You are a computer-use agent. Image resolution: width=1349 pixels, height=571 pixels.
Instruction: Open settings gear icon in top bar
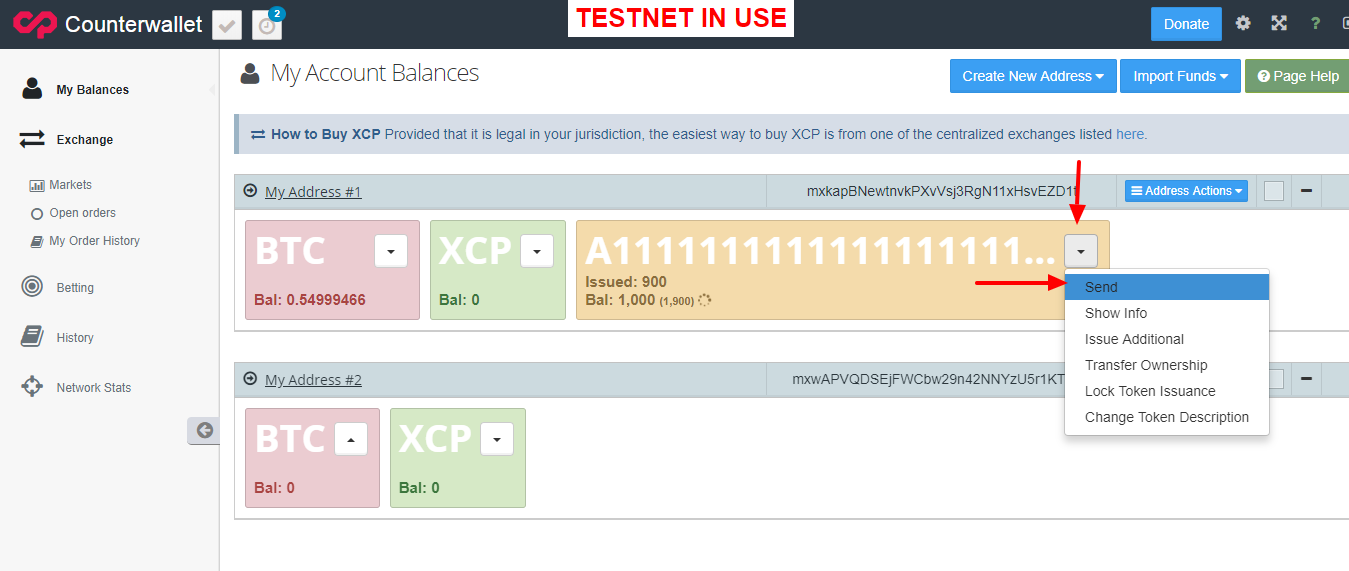[1243, 23]
